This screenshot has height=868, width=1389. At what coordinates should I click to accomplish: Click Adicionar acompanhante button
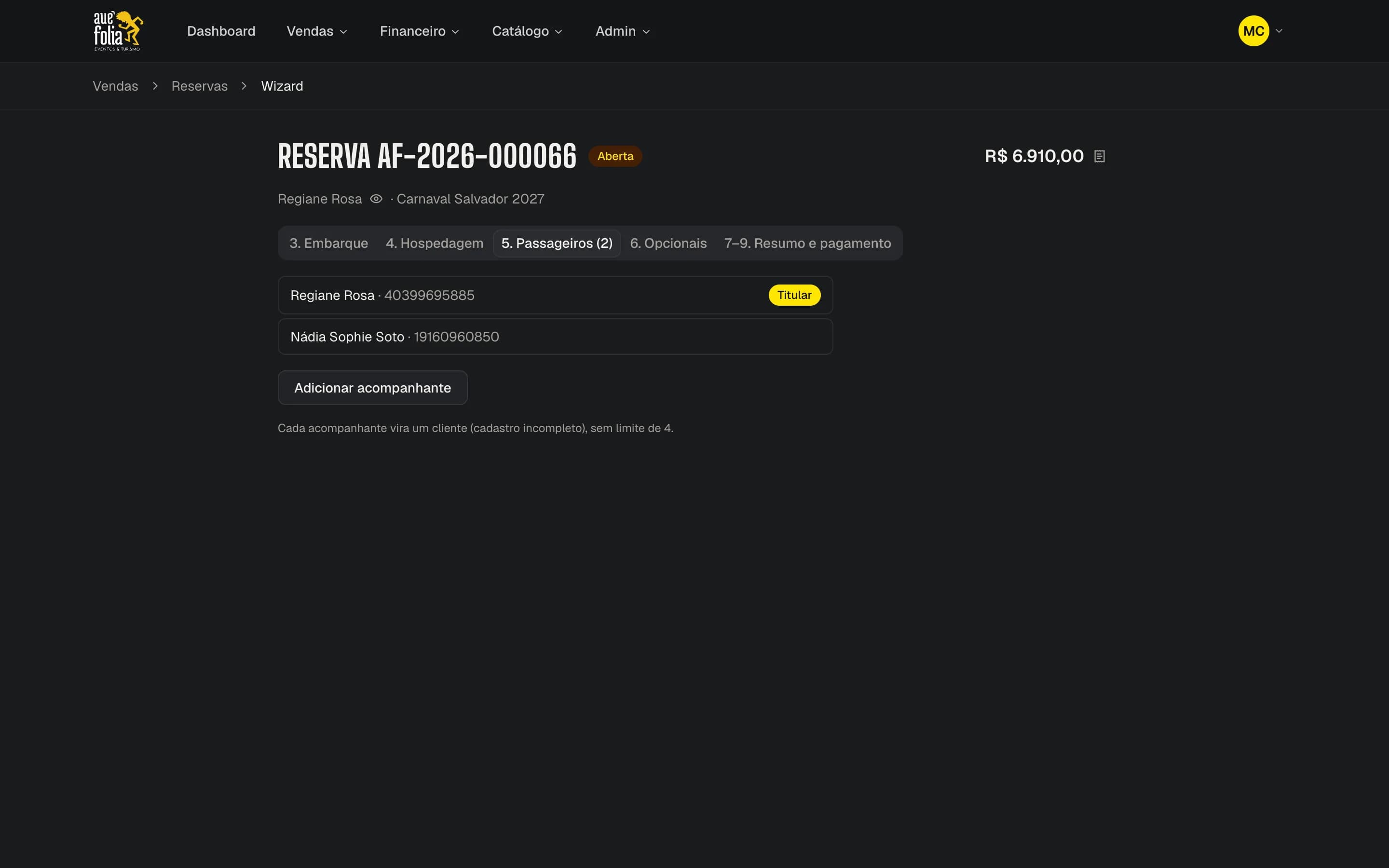(x=372, y=388)
